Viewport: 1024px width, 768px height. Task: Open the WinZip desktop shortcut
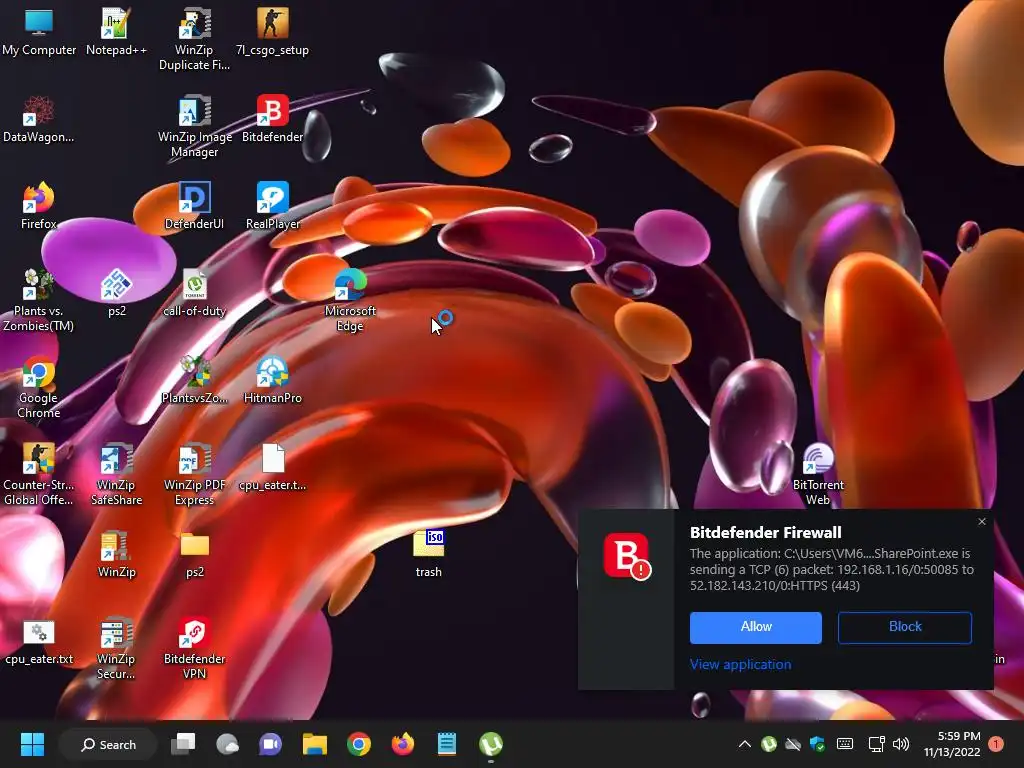click(x=116, y=554)
